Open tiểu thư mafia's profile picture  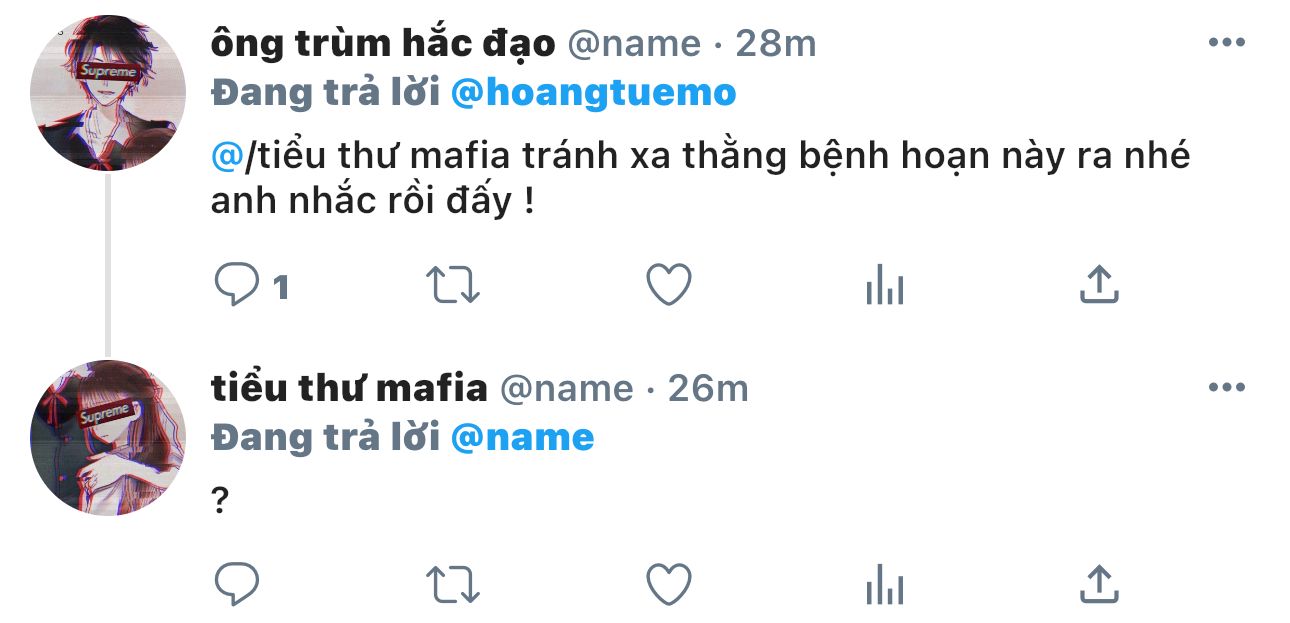click(x=108, y=438)
